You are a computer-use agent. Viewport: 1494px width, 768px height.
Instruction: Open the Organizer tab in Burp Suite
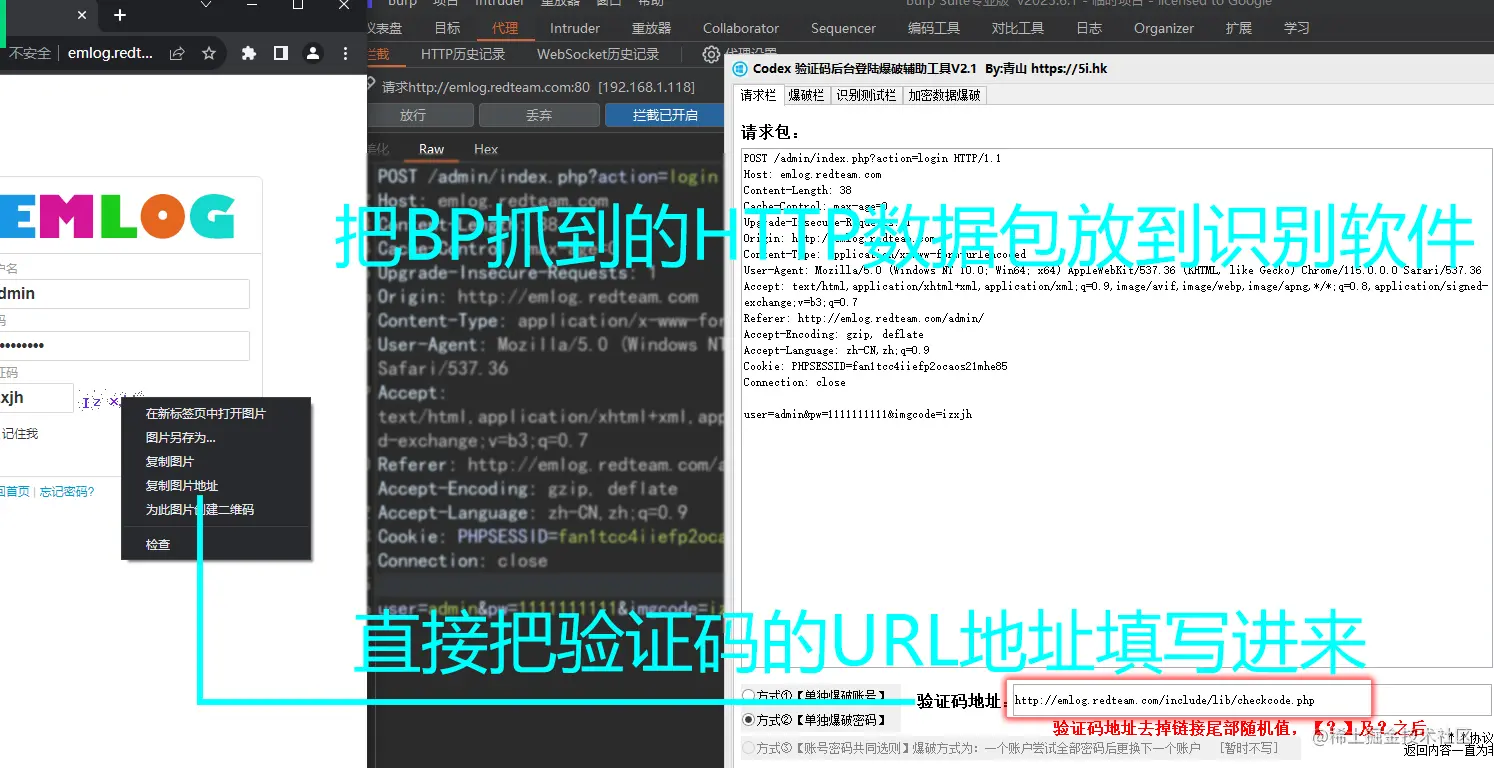point(1164,28)
